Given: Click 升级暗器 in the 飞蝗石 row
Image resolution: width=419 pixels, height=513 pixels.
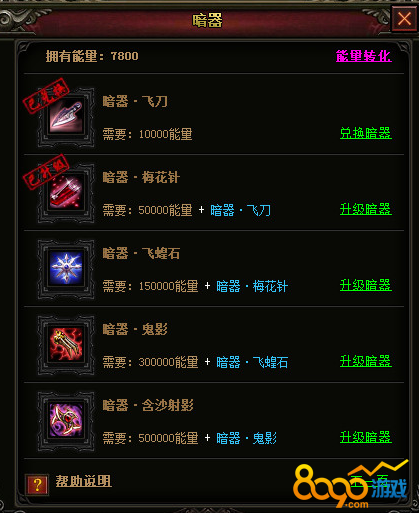Looking at the screenshot, I should pos(366,285).
